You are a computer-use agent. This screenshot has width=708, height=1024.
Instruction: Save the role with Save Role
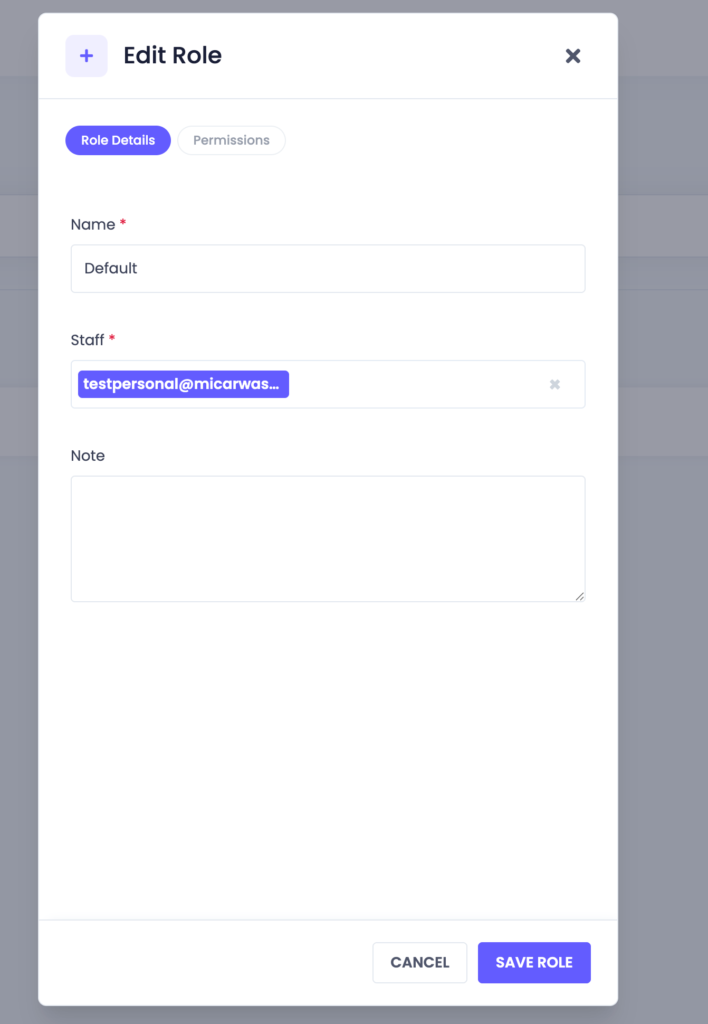click(534, 962)
